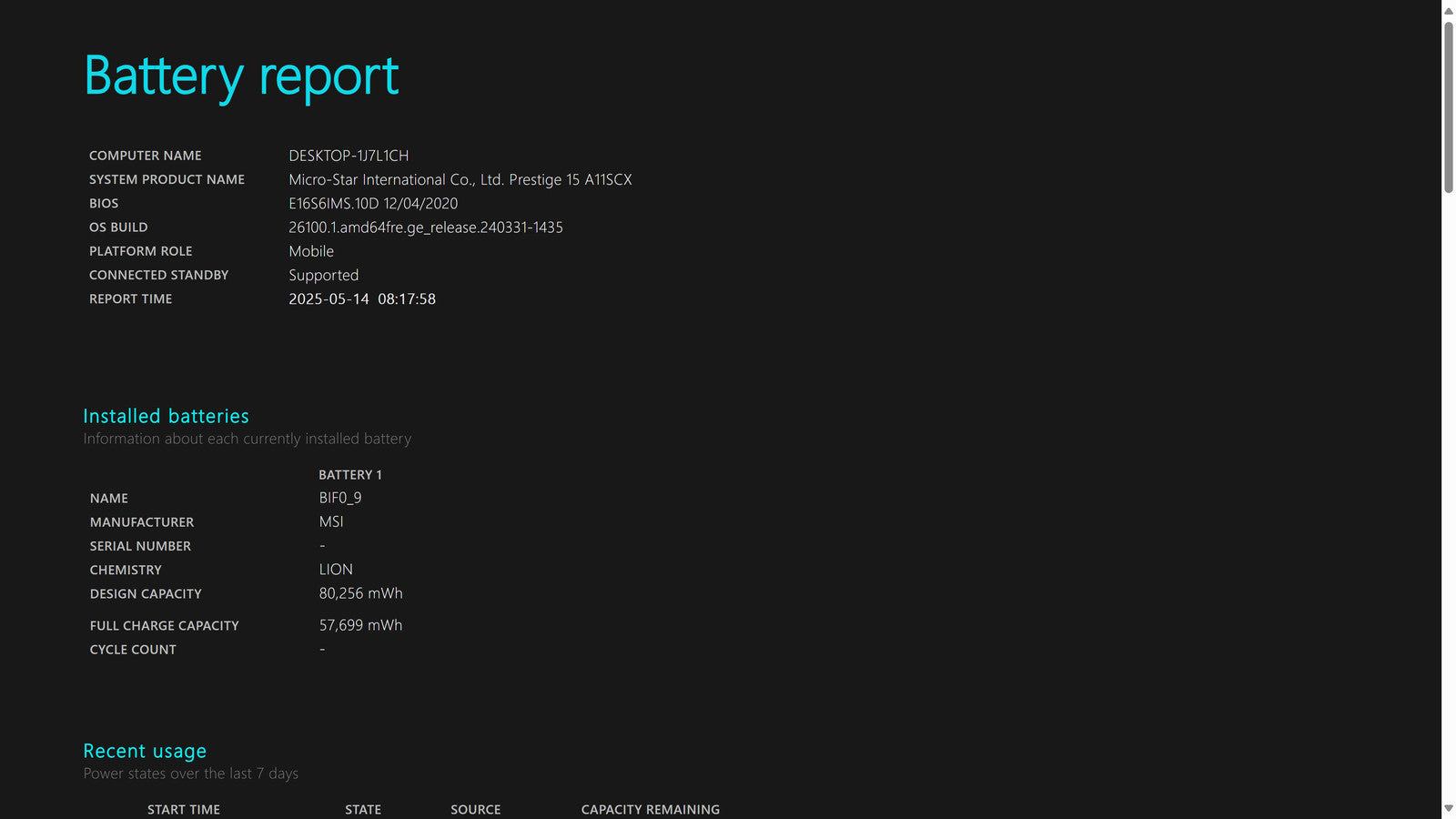The image size is (1456, 819).
Task: Click battery name BIF0_9
Action: (340, 498)
